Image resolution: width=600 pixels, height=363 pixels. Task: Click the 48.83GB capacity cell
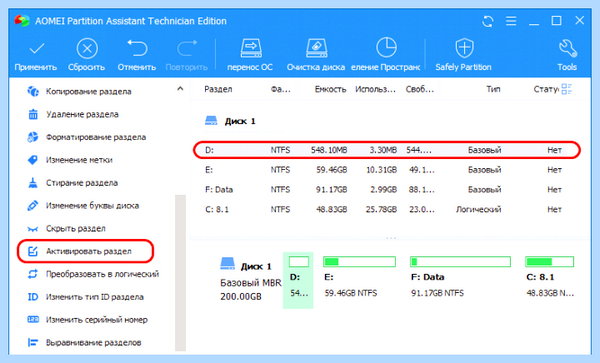coord(331,210)
